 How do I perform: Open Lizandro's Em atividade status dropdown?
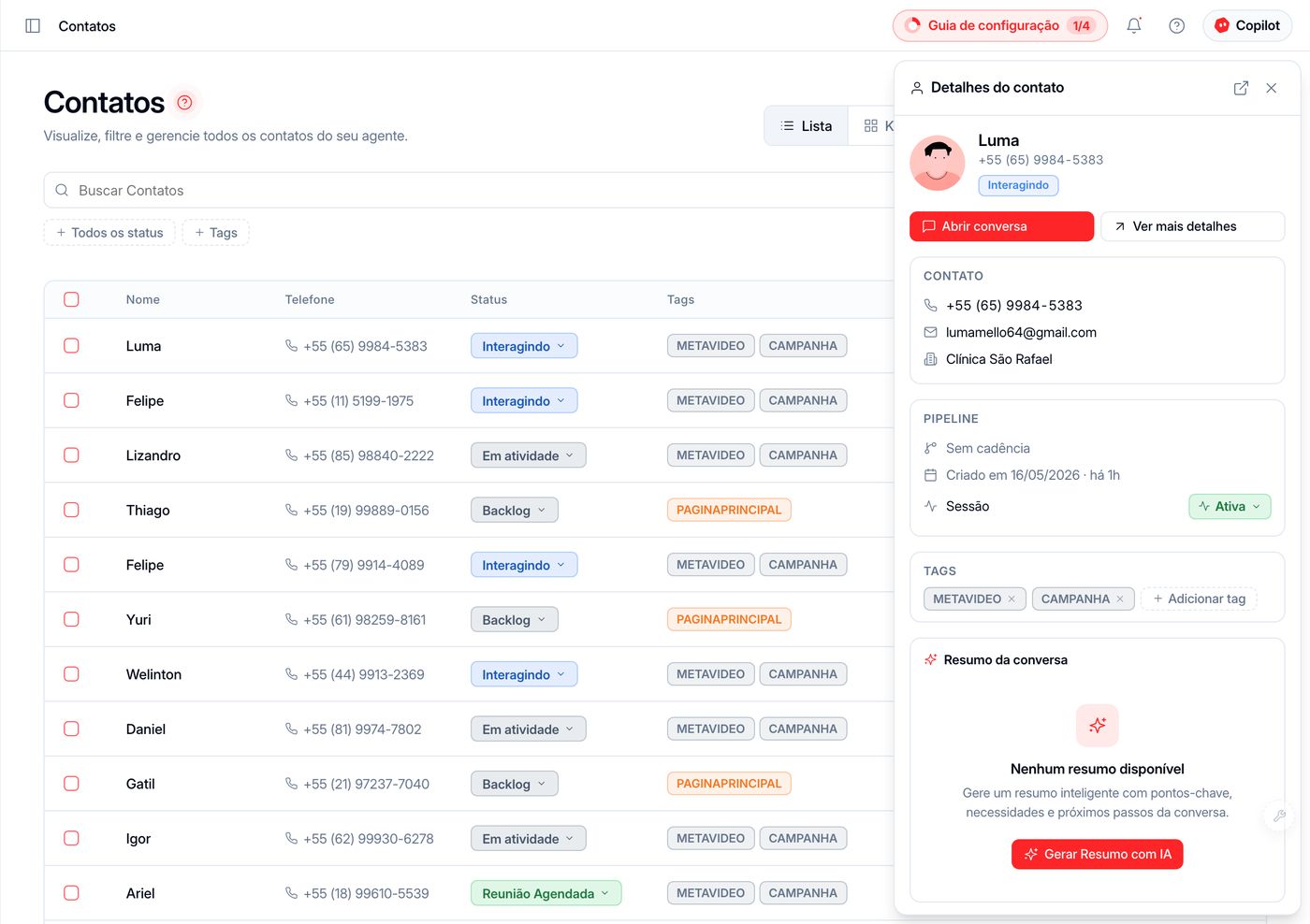click(x=528, y=455)
